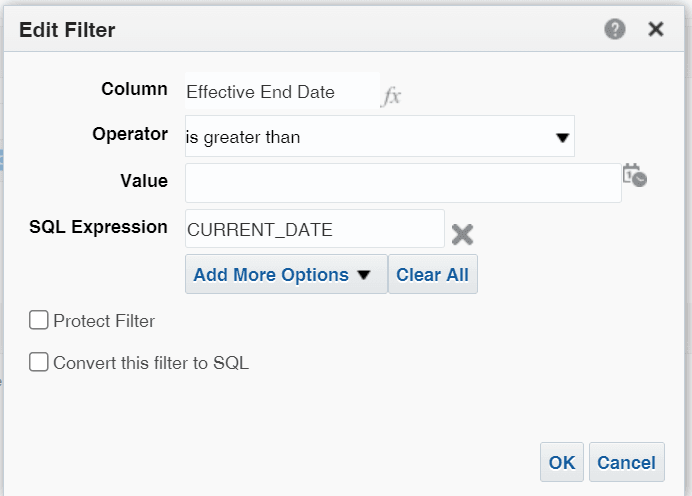Select the Effective End Date column field
The height and width of the screenshot is (496, 692).
coord(281,92)
